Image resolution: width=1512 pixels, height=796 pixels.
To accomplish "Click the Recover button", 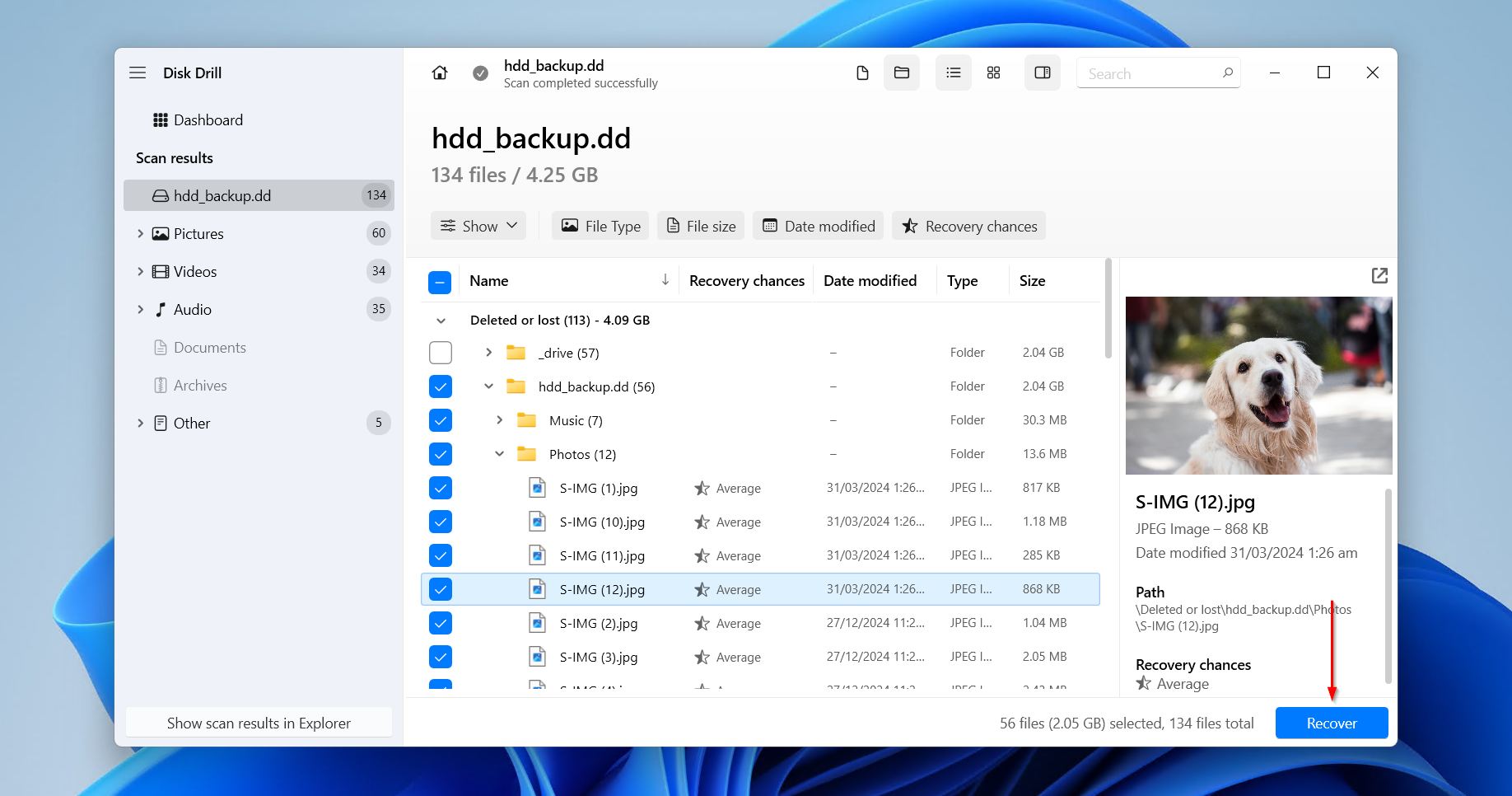I will [1331, 723].
